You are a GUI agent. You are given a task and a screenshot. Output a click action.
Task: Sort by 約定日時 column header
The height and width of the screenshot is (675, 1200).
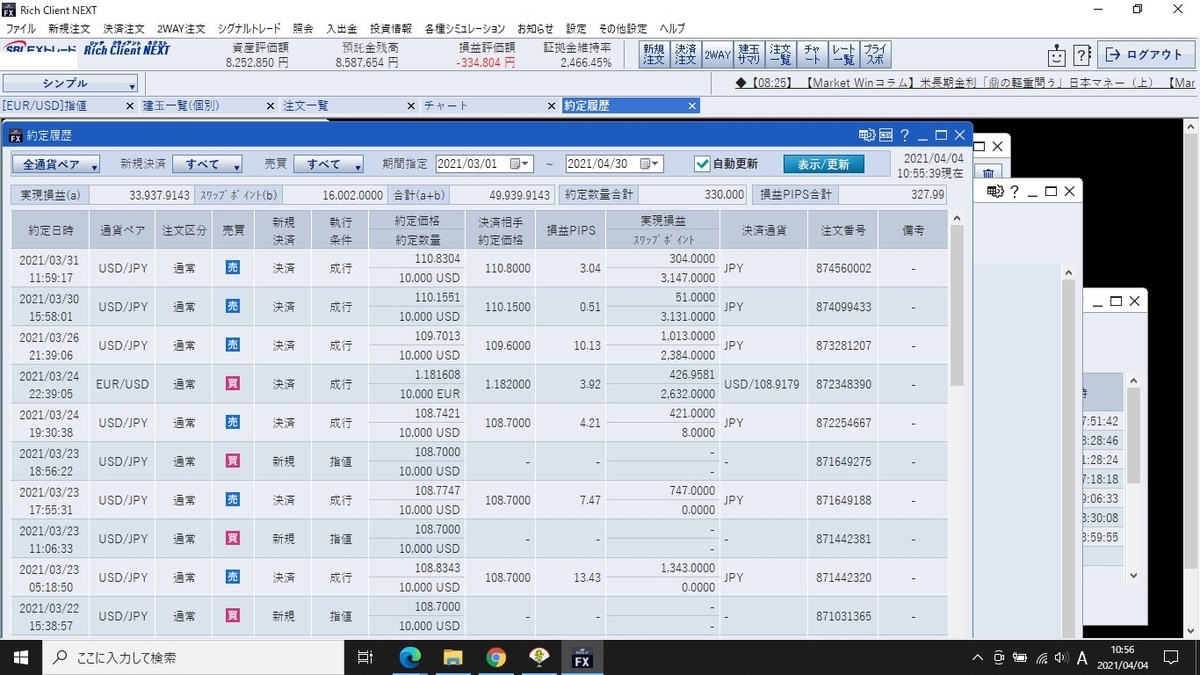[50, 229]
